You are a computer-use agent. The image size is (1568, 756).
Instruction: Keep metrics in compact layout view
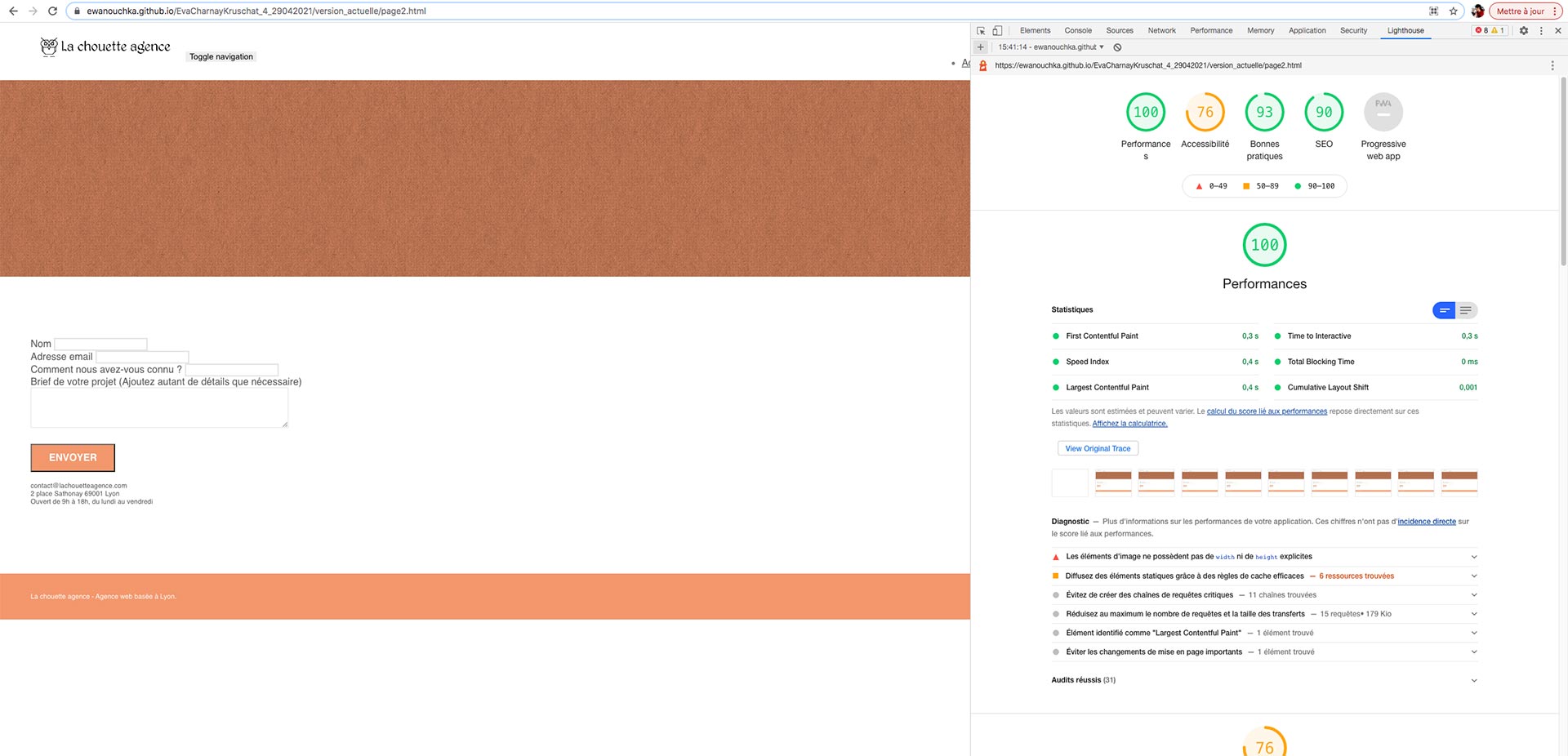pyautogui.click(x=1445, y=310)
